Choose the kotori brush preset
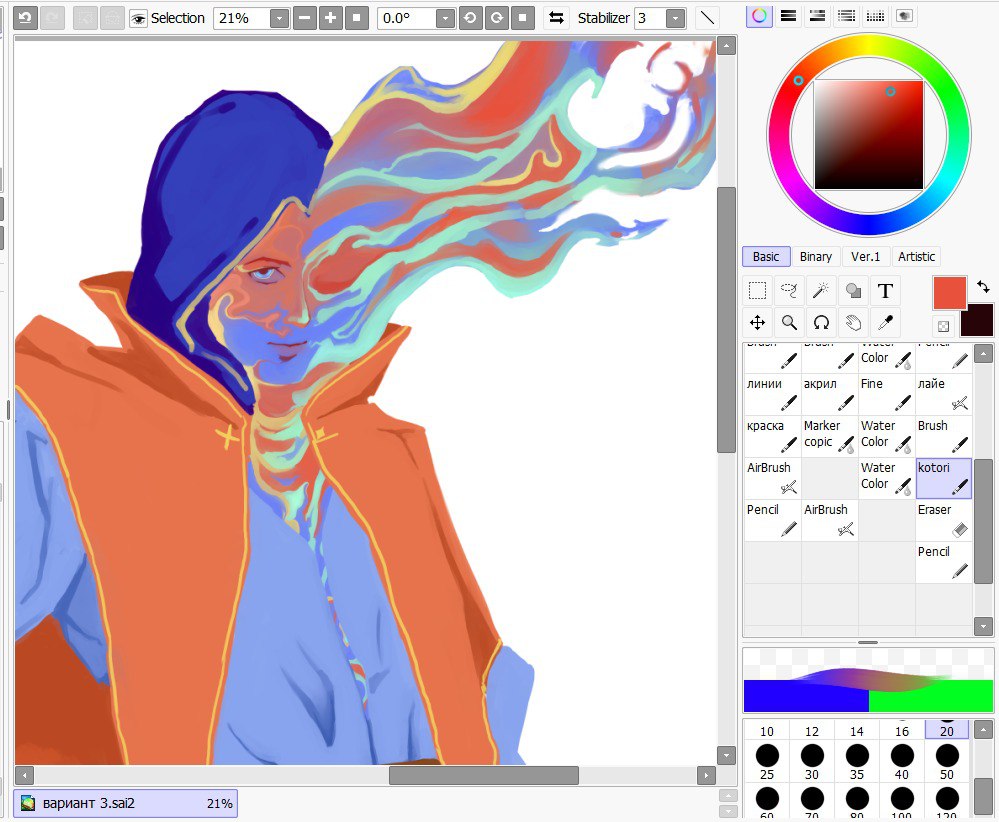 click(944, 478)
